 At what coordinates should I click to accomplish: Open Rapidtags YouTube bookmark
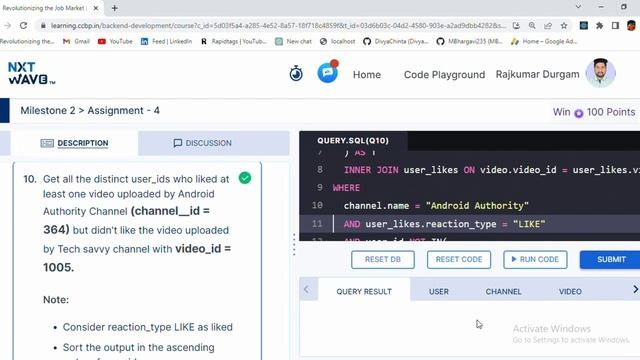click(x=233, y=41)
